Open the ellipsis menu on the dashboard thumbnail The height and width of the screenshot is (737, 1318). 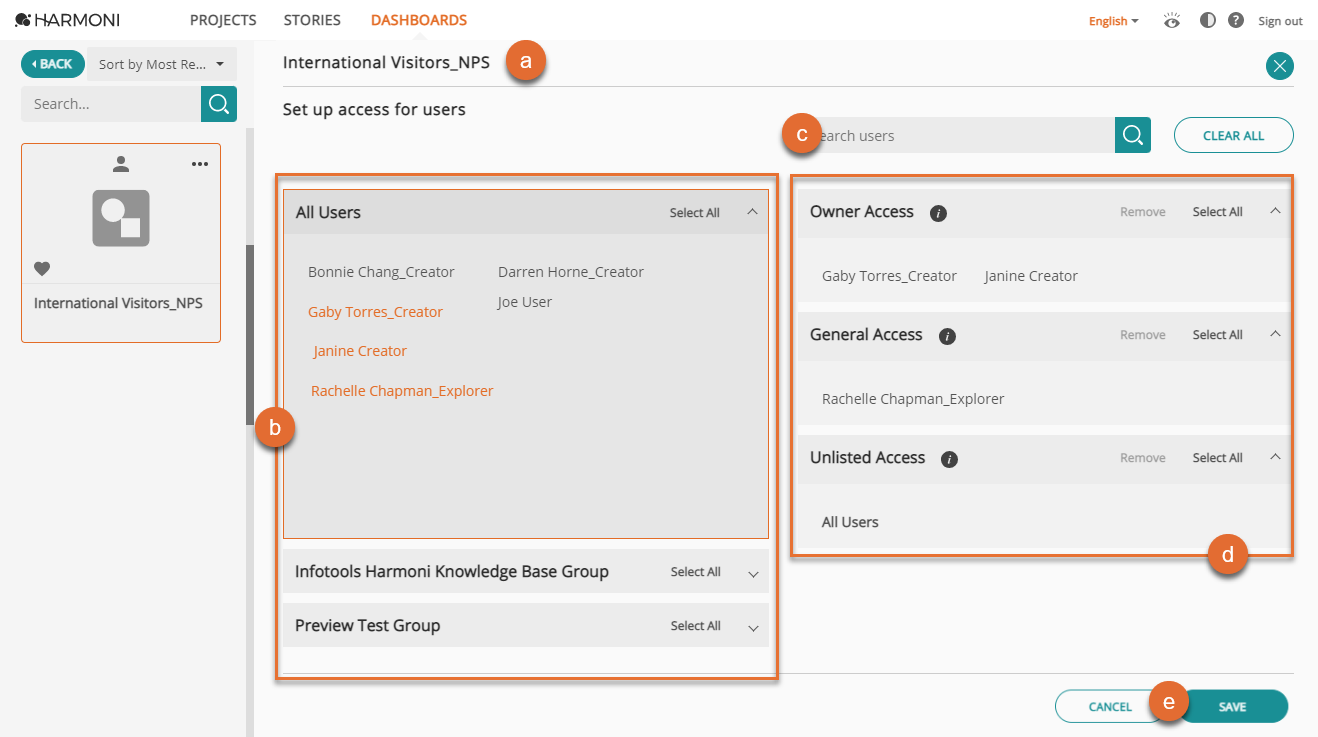coord(199,164)
